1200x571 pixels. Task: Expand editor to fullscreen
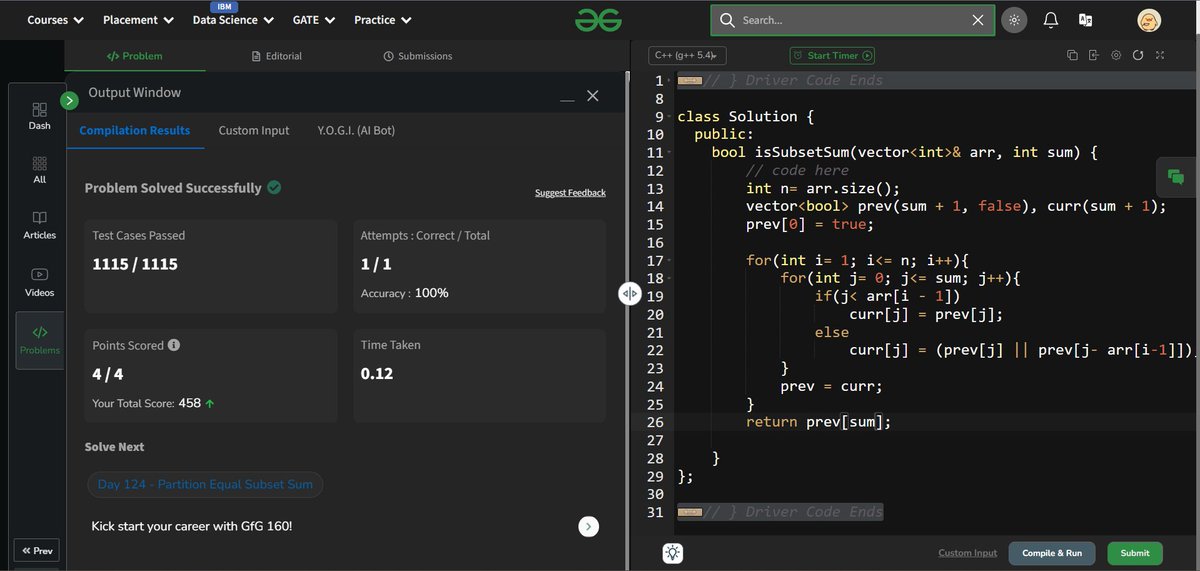click(1160, 56)
